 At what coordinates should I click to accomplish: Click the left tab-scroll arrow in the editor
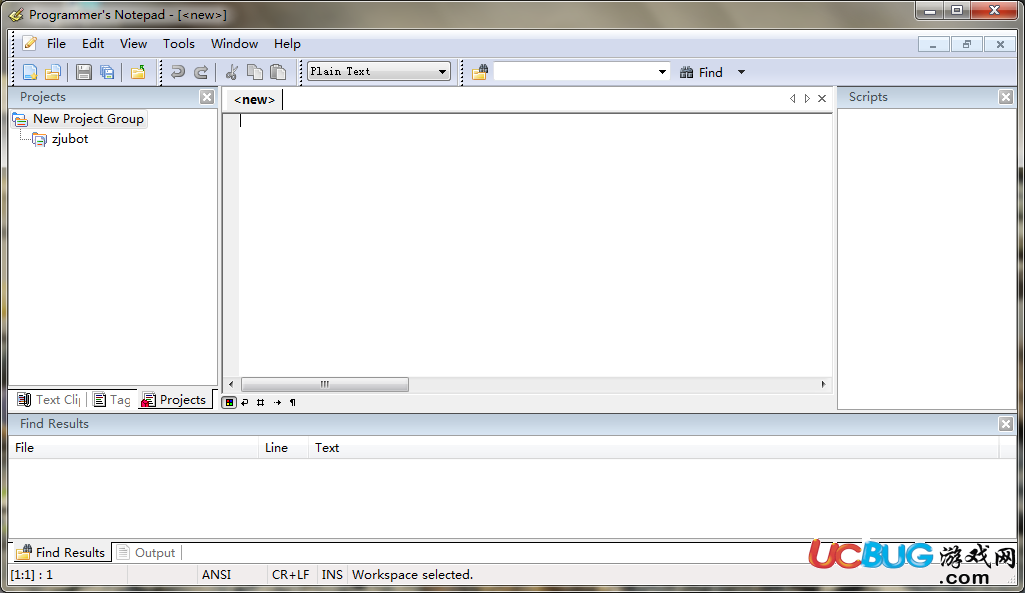click(x=792, y=98)
